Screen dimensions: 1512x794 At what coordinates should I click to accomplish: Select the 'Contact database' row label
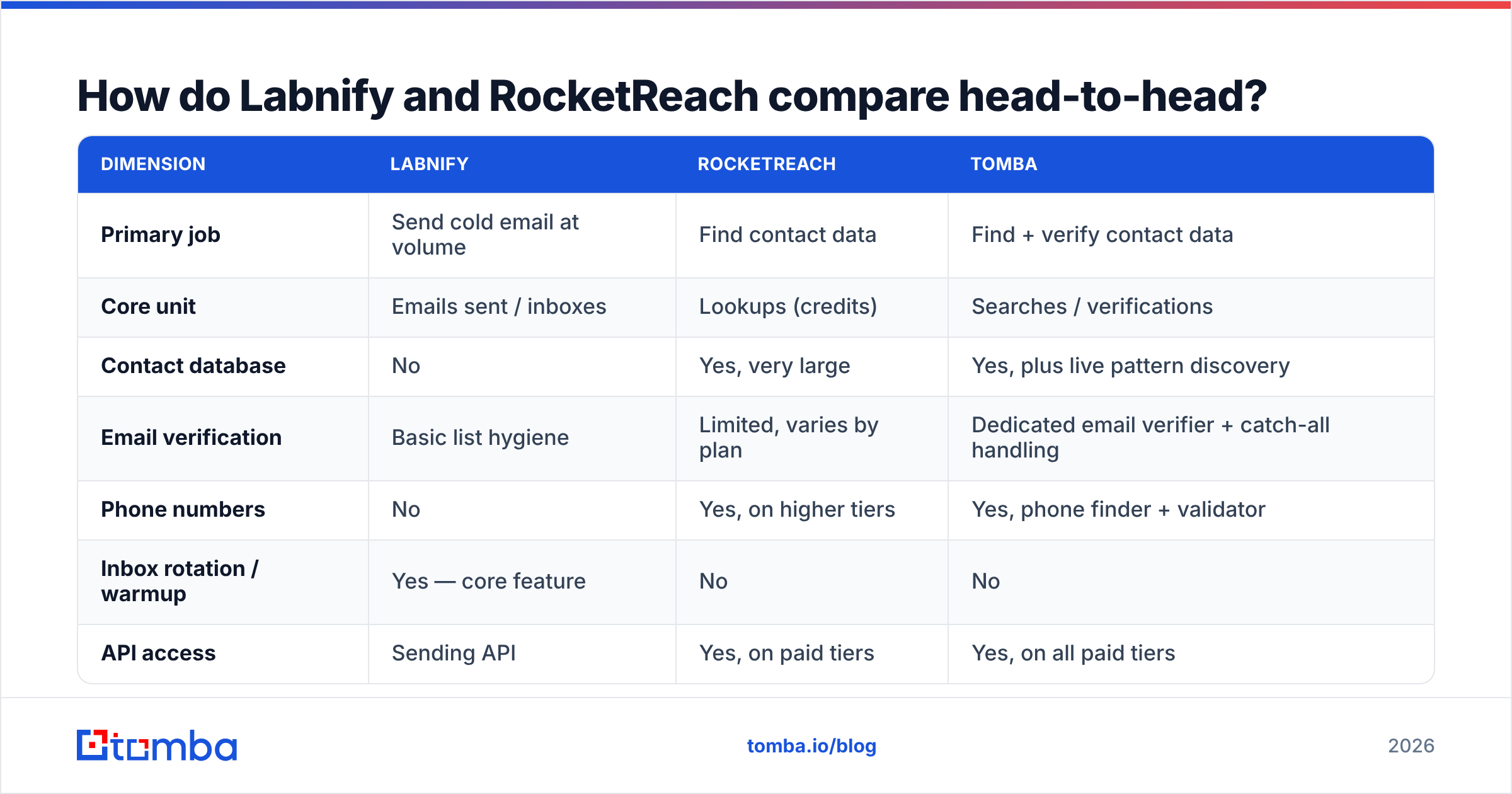coord(193,366)
